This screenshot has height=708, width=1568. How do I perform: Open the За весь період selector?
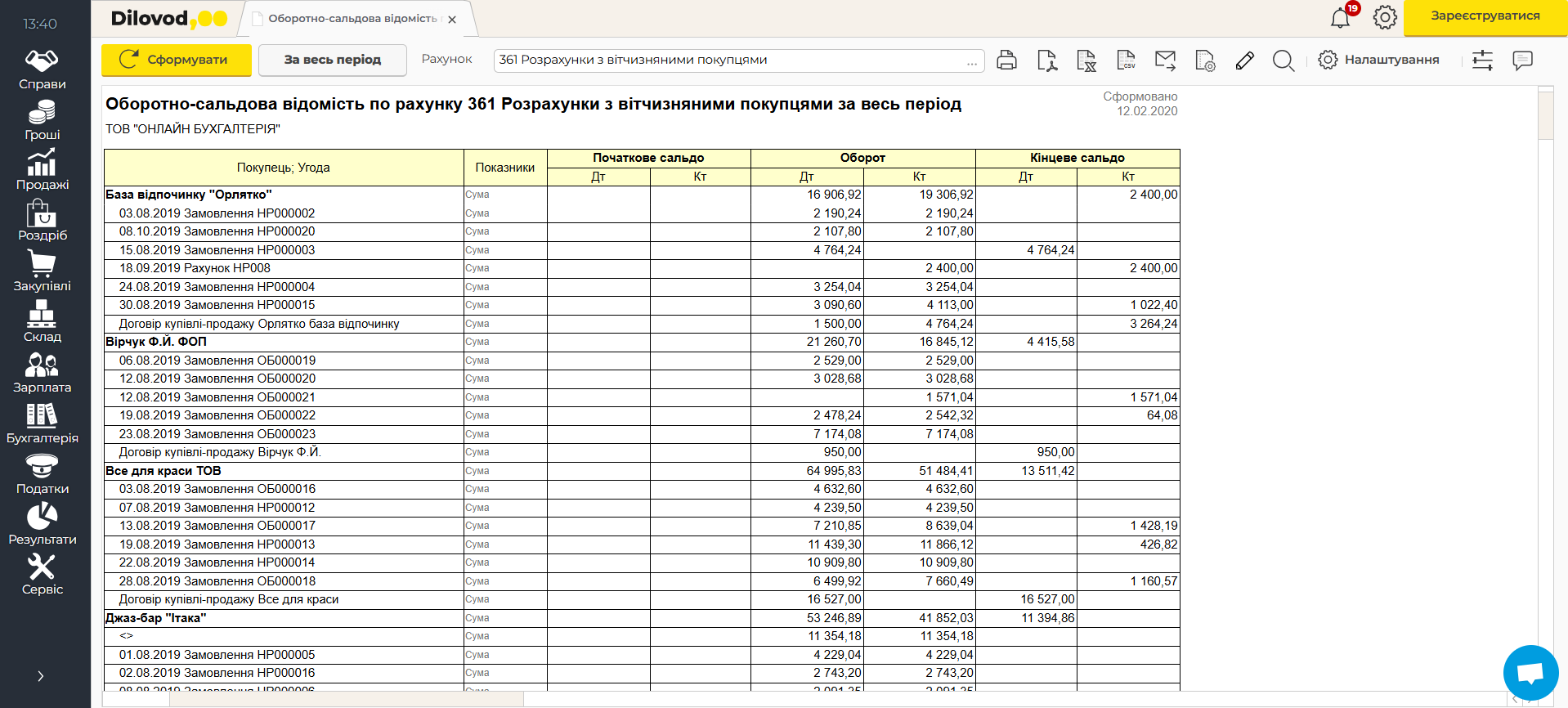332,60
